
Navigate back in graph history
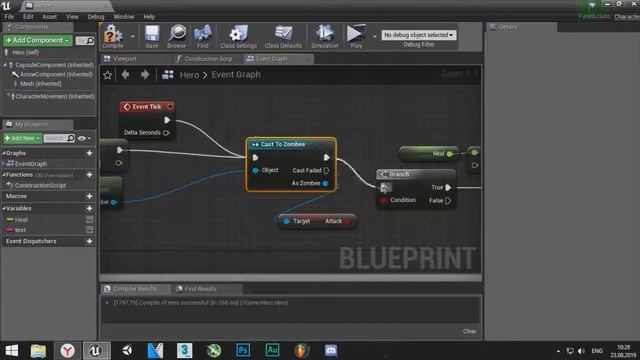click(x=126, y=75)
